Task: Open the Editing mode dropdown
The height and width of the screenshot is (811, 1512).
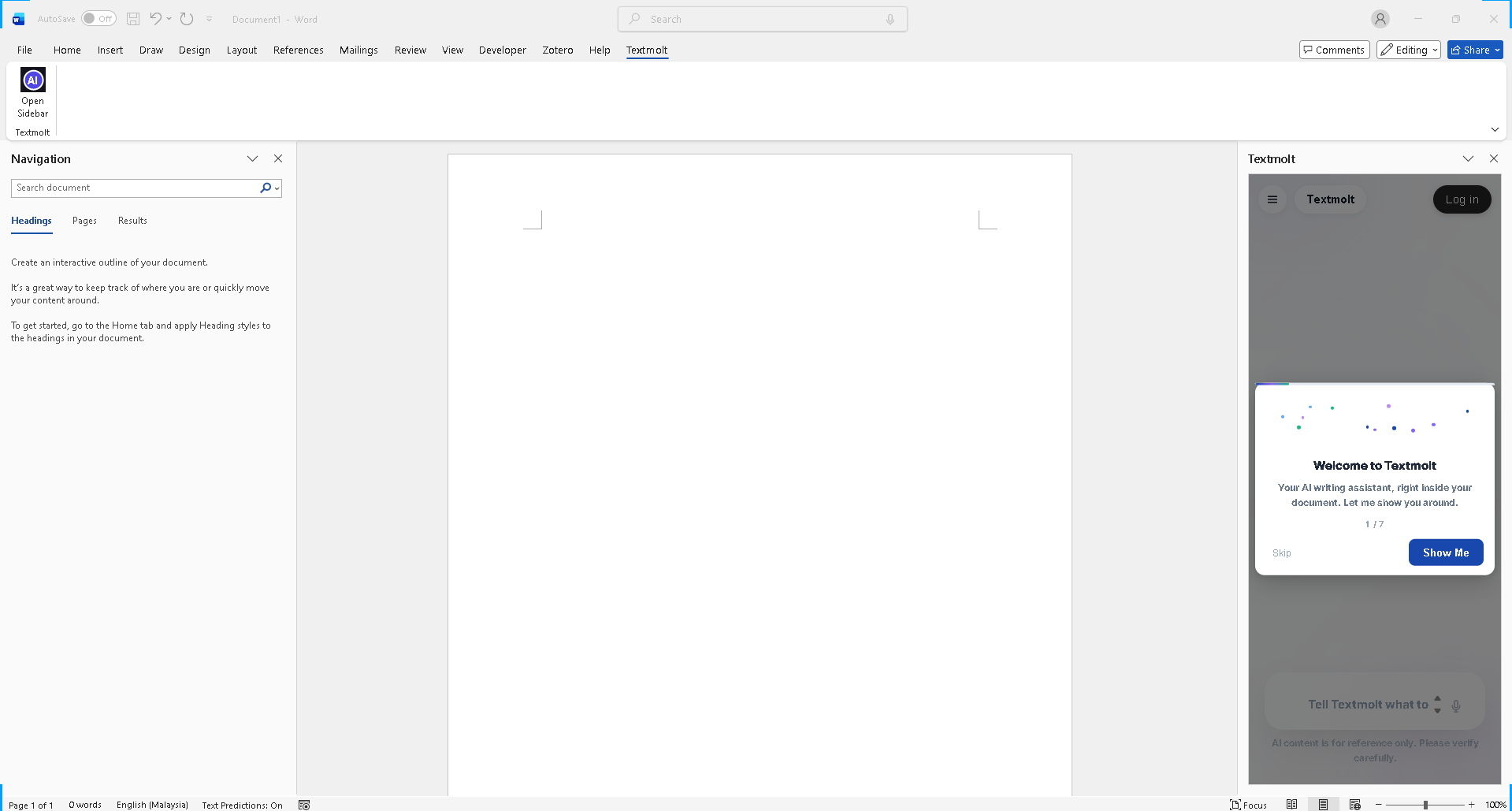Action: (x=1409, y=50)
